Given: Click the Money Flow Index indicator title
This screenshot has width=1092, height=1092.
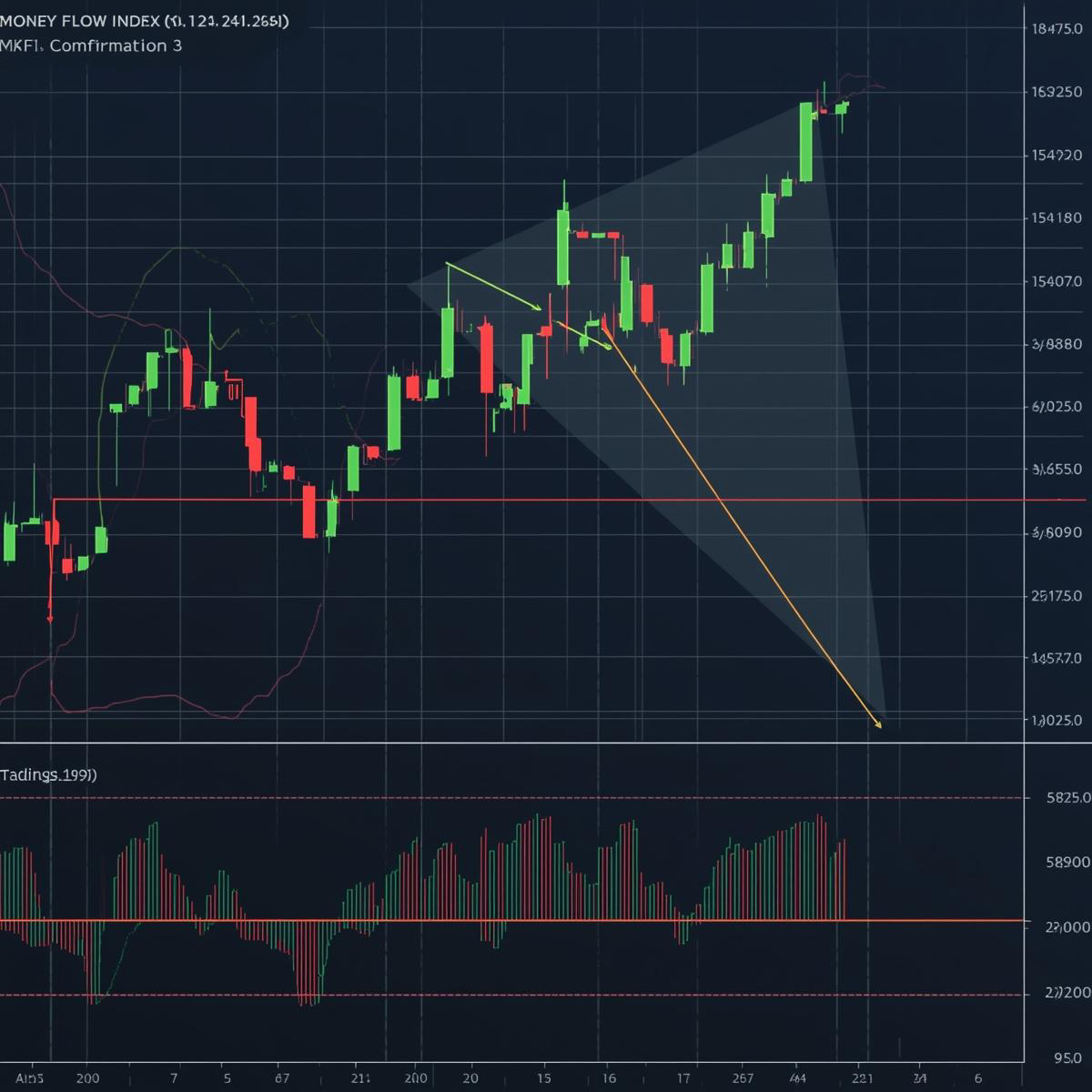Looking at the screenshot, I should tap(144, 21).
